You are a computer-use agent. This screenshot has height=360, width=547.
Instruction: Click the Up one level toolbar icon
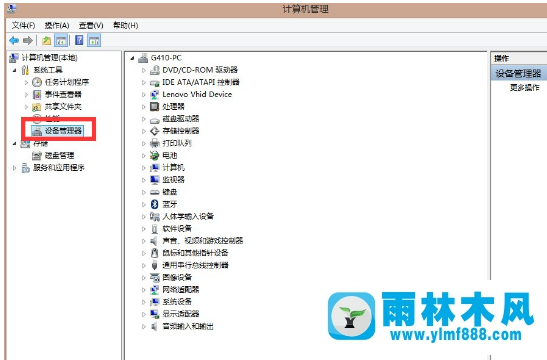(x=46, y=41)
